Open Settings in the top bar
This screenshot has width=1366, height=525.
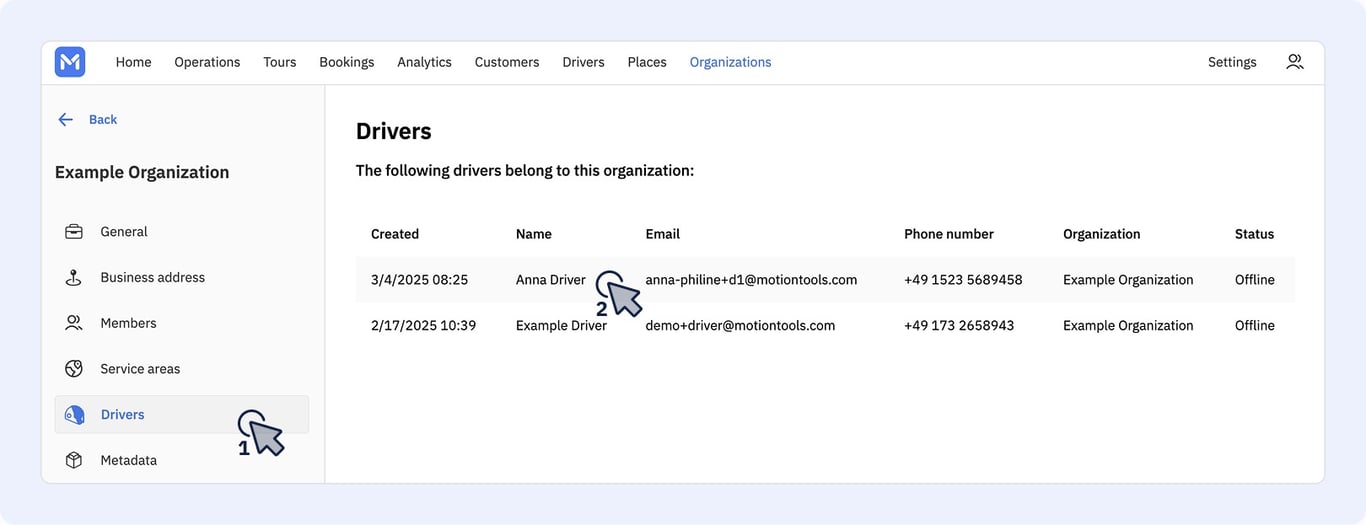(x=1232, y=62)
